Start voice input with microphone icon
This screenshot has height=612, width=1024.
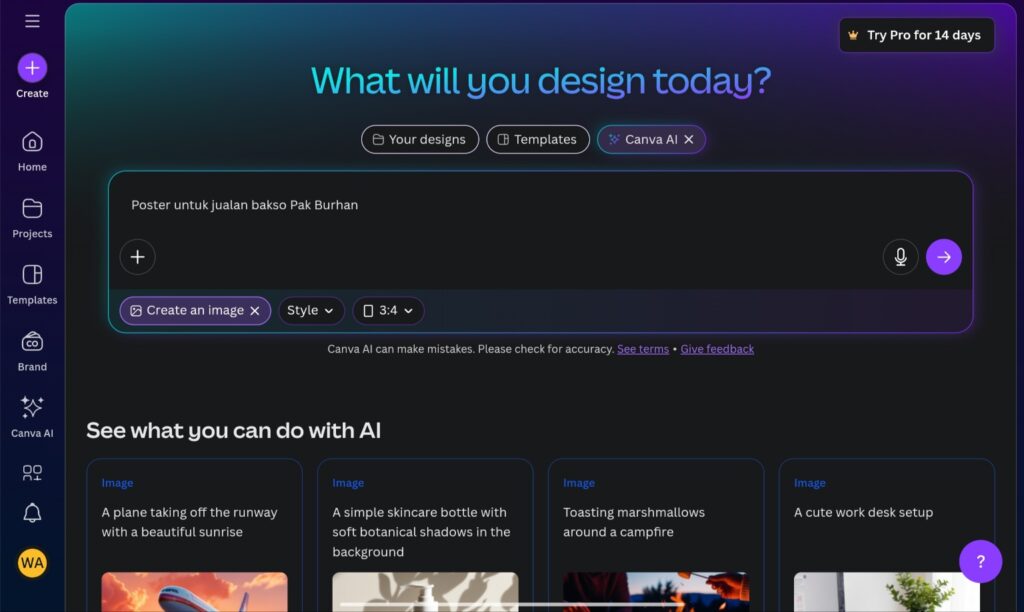click(901, 257)
